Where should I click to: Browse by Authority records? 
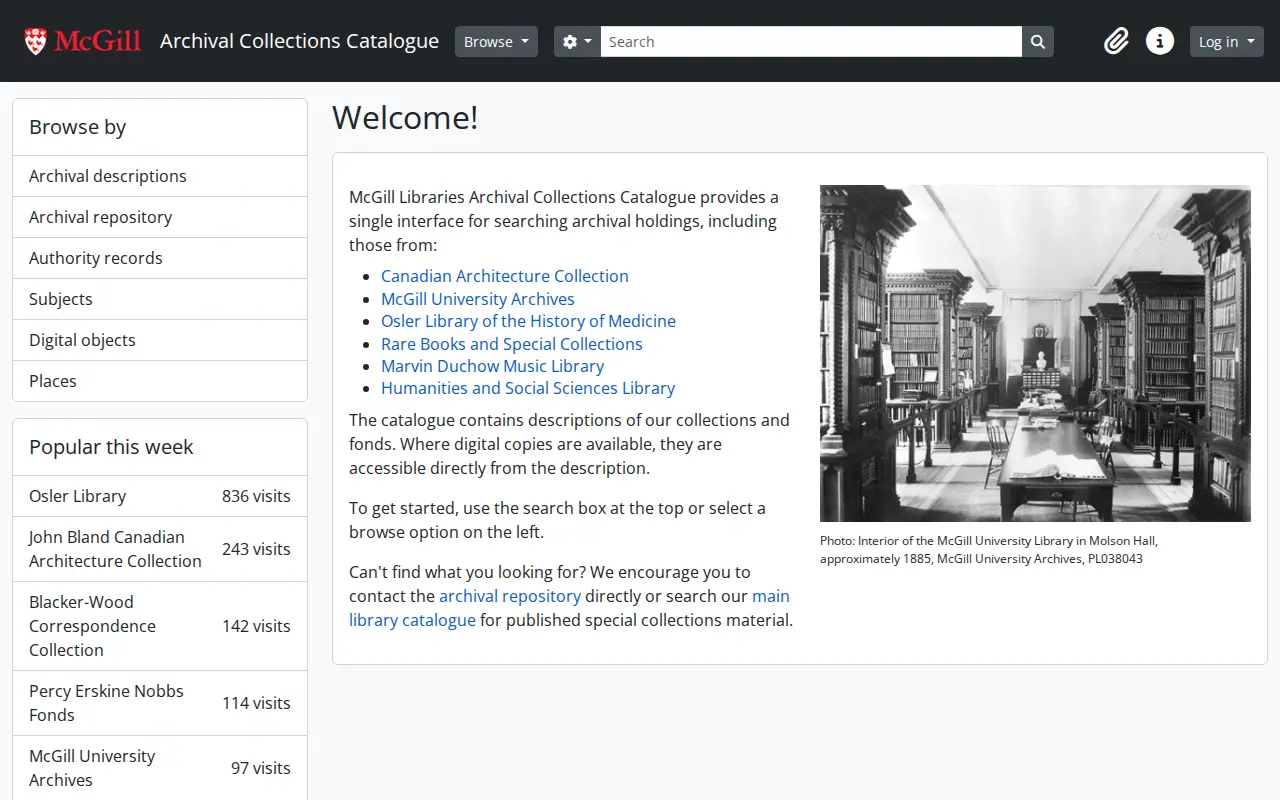coord(160,258)
